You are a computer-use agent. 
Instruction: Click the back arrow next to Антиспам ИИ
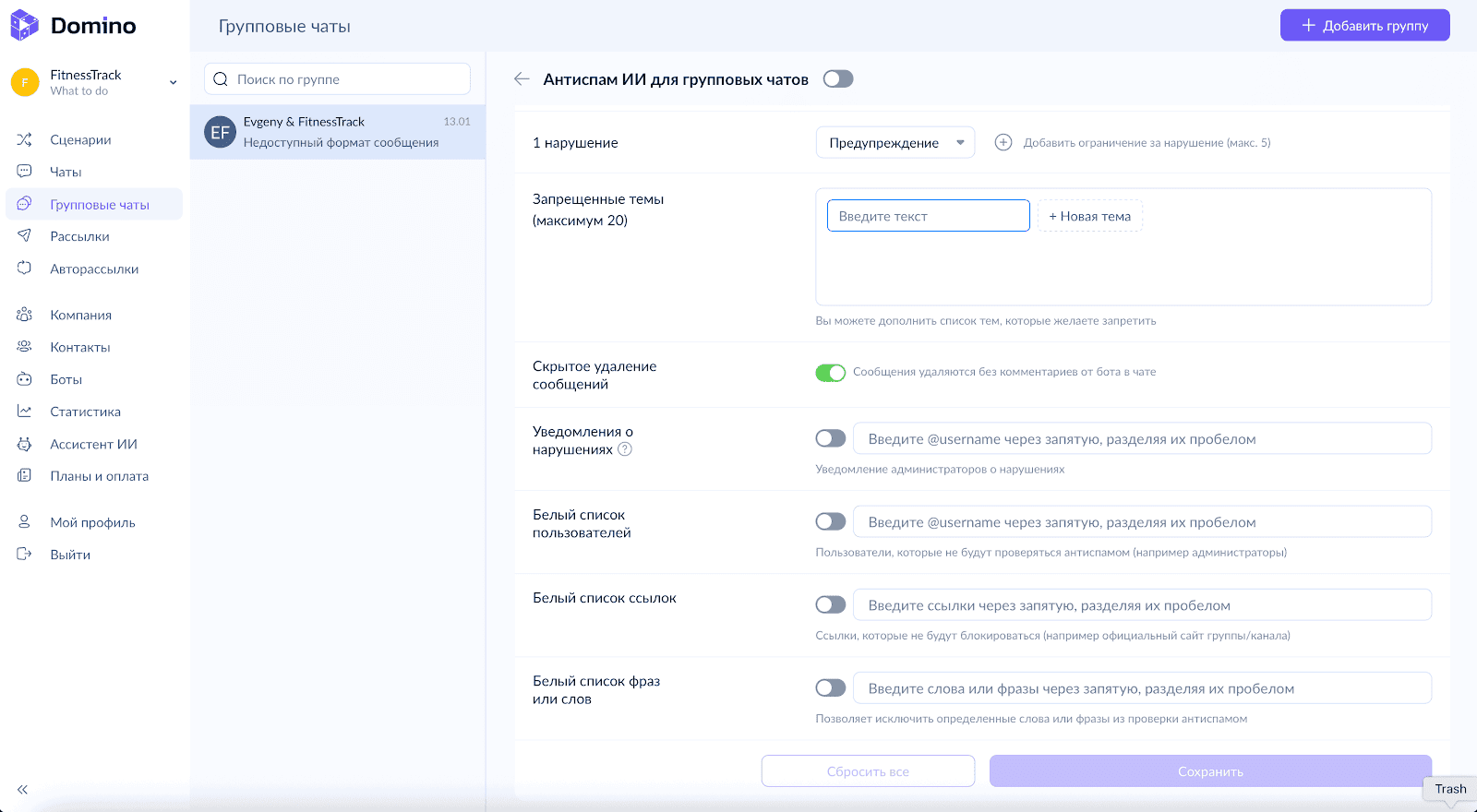(522, 79)
